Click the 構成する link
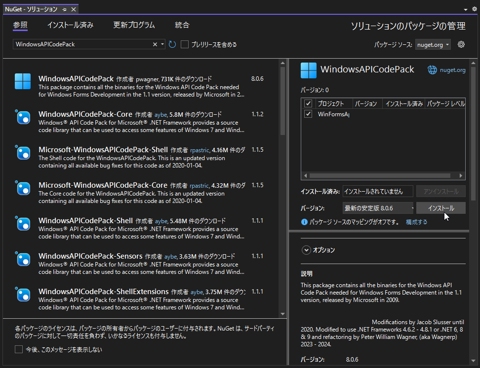480x368 pixels. (416, 222)
